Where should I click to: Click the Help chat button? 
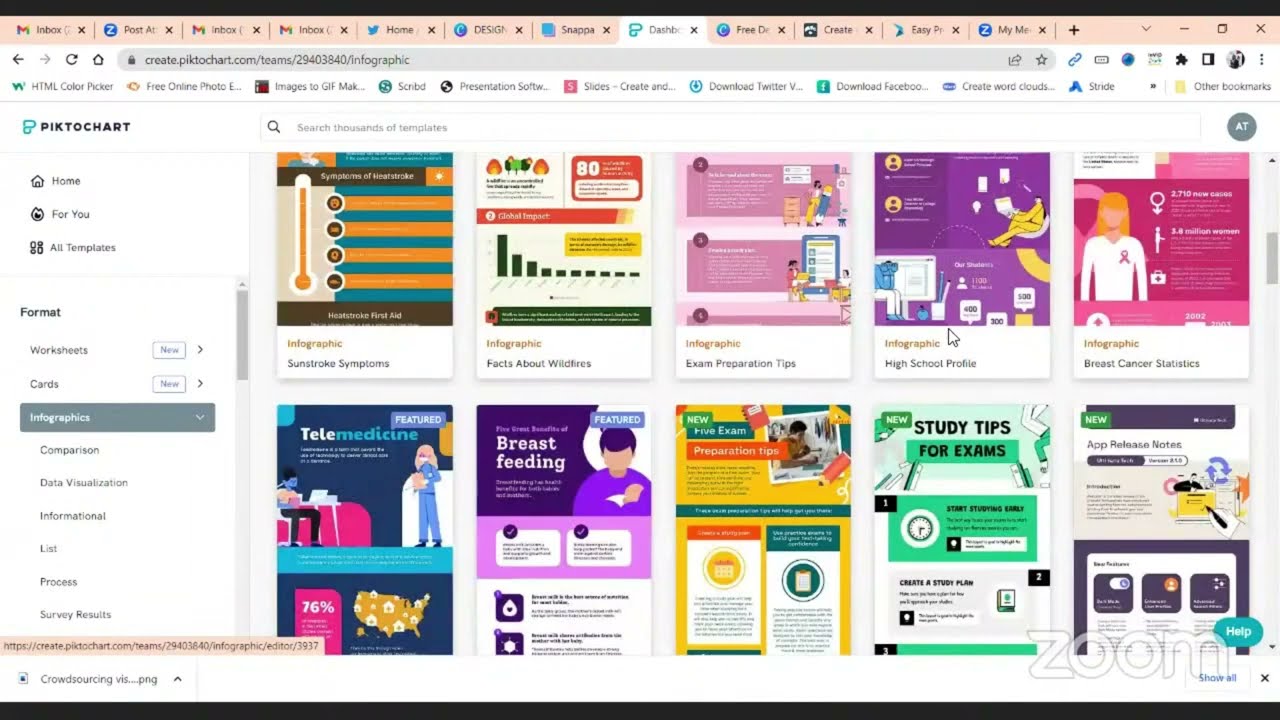[1238, 631]
